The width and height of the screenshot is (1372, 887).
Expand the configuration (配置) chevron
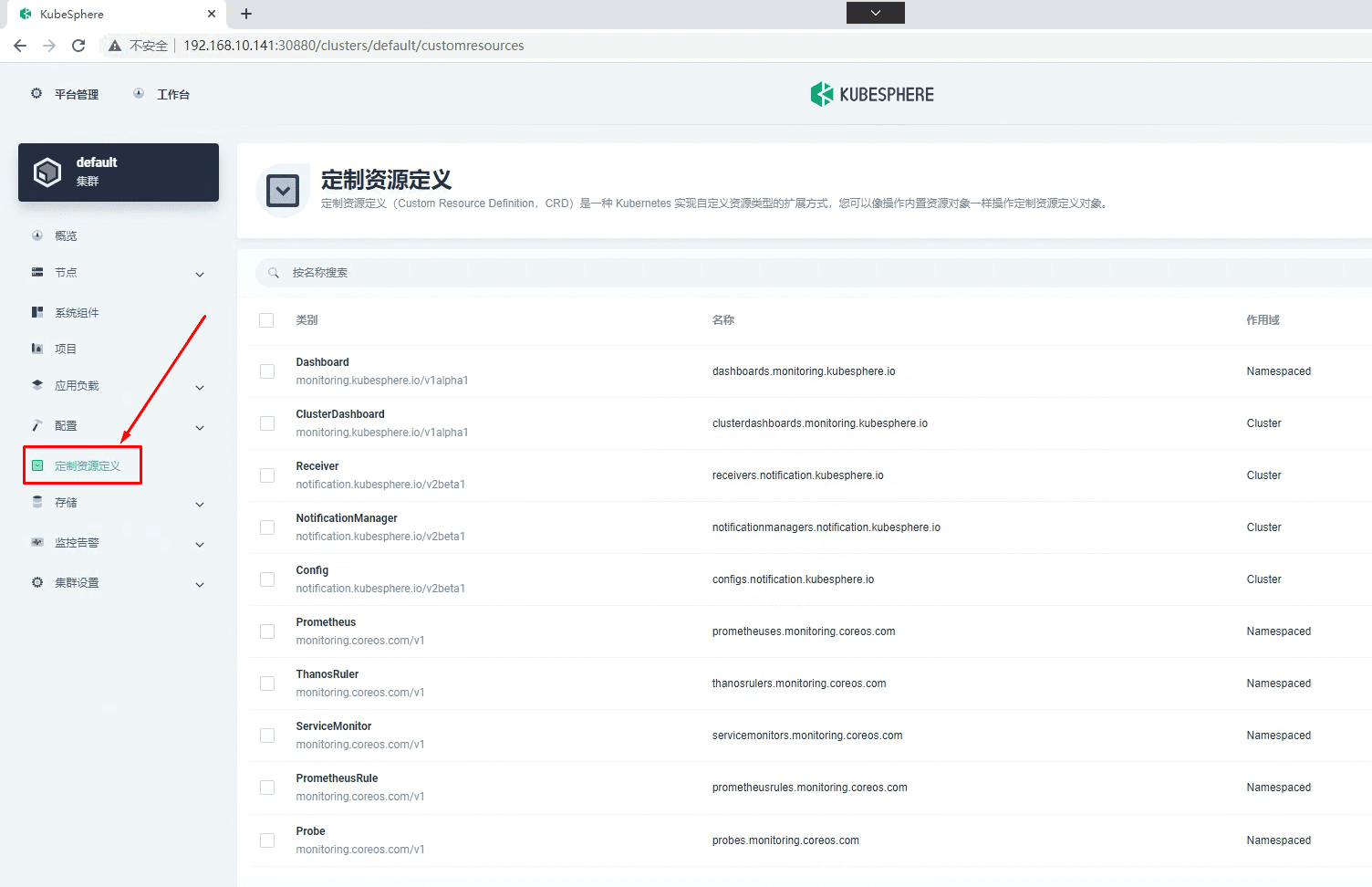200,428
